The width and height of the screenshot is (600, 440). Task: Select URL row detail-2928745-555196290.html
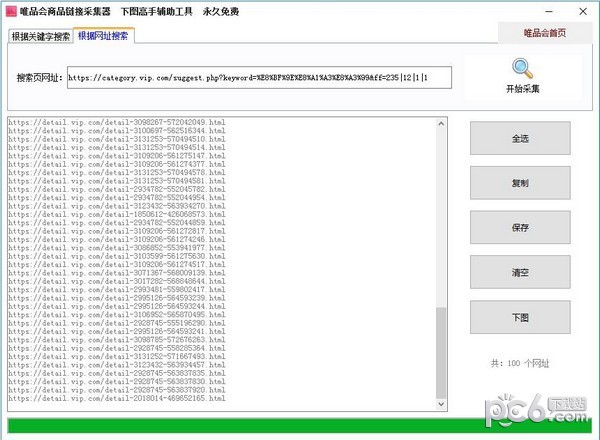[117, 323]
